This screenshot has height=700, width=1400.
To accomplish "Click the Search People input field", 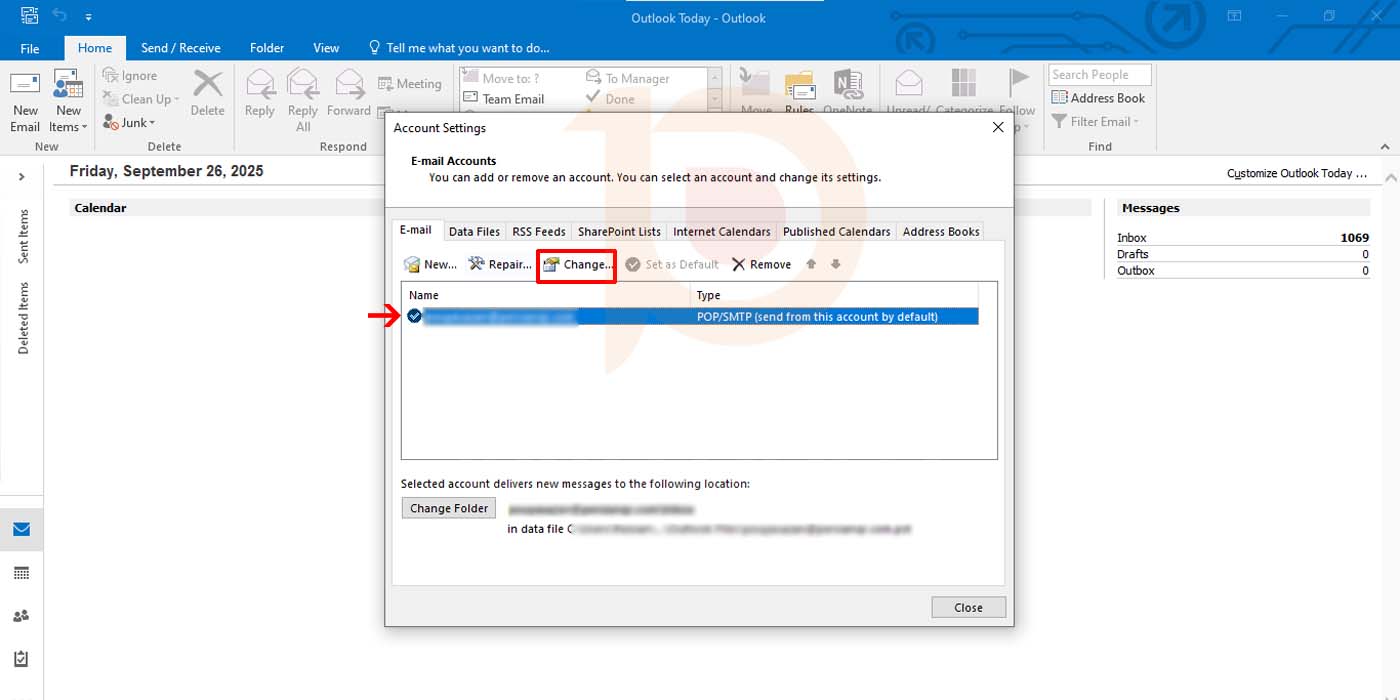I will pyautogui.click(x=1099, y=75).
